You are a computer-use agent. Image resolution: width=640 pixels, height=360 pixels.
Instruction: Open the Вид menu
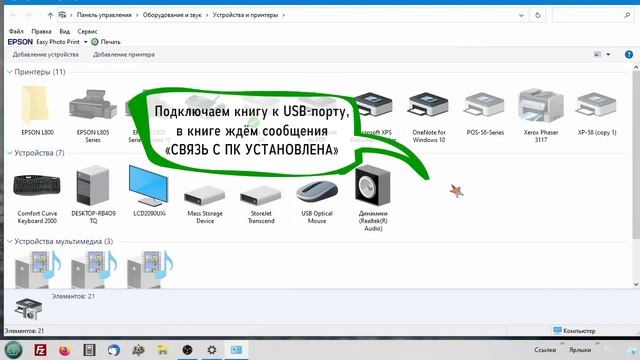tap(64, 31)
